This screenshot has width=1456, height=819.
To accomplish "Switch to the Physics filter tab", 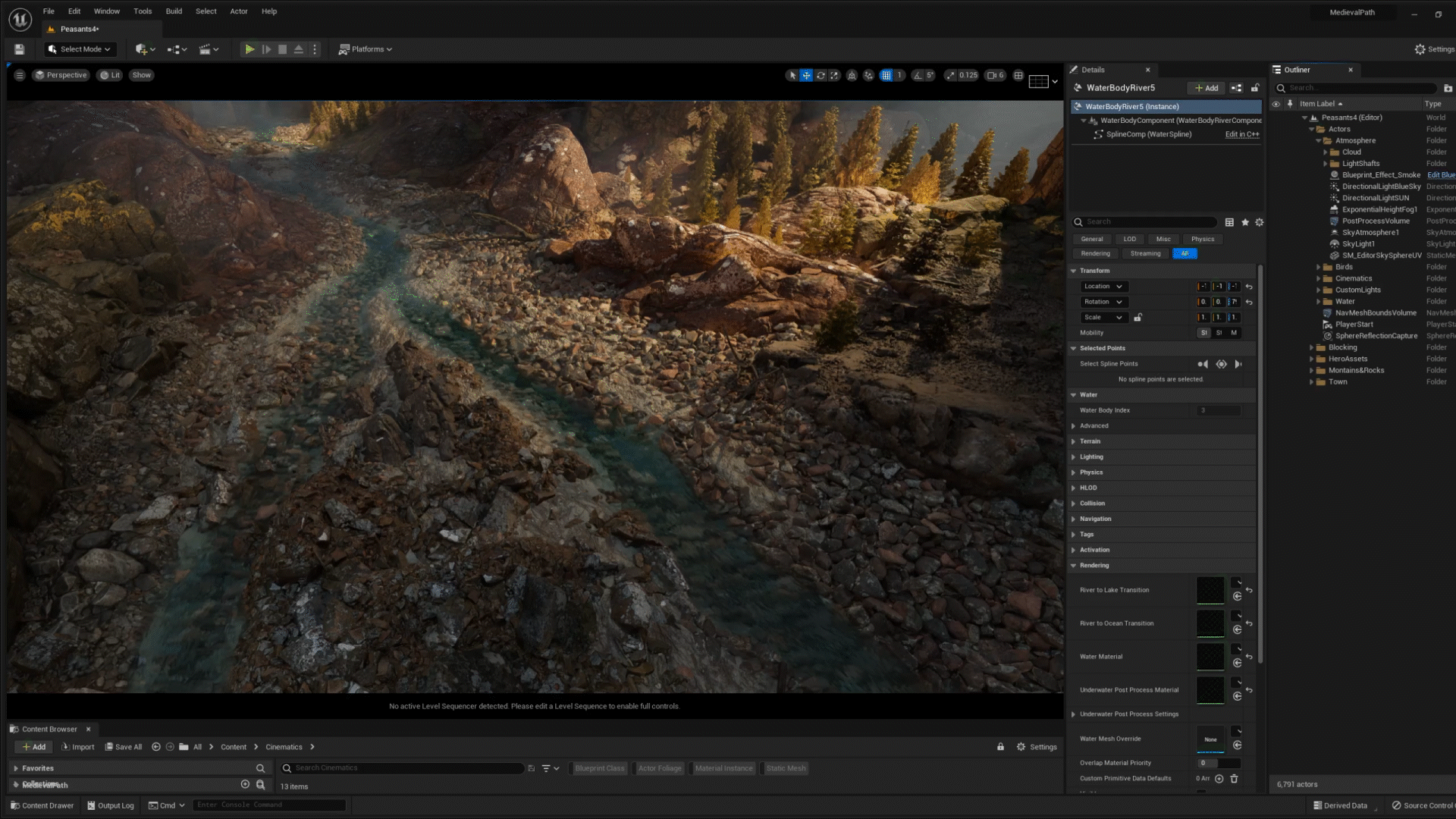I will coord(1202,239).
